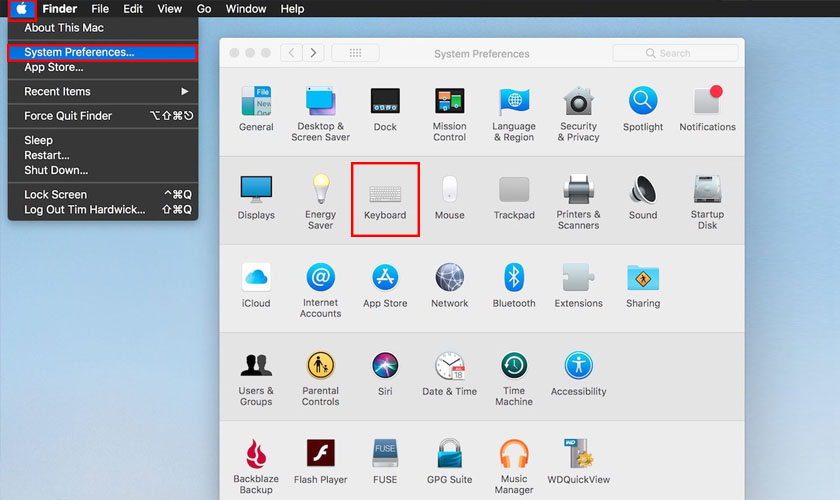Open Time Machine preferences
Image resolution: width=840 pixels, height=500 pixels.
514,378
